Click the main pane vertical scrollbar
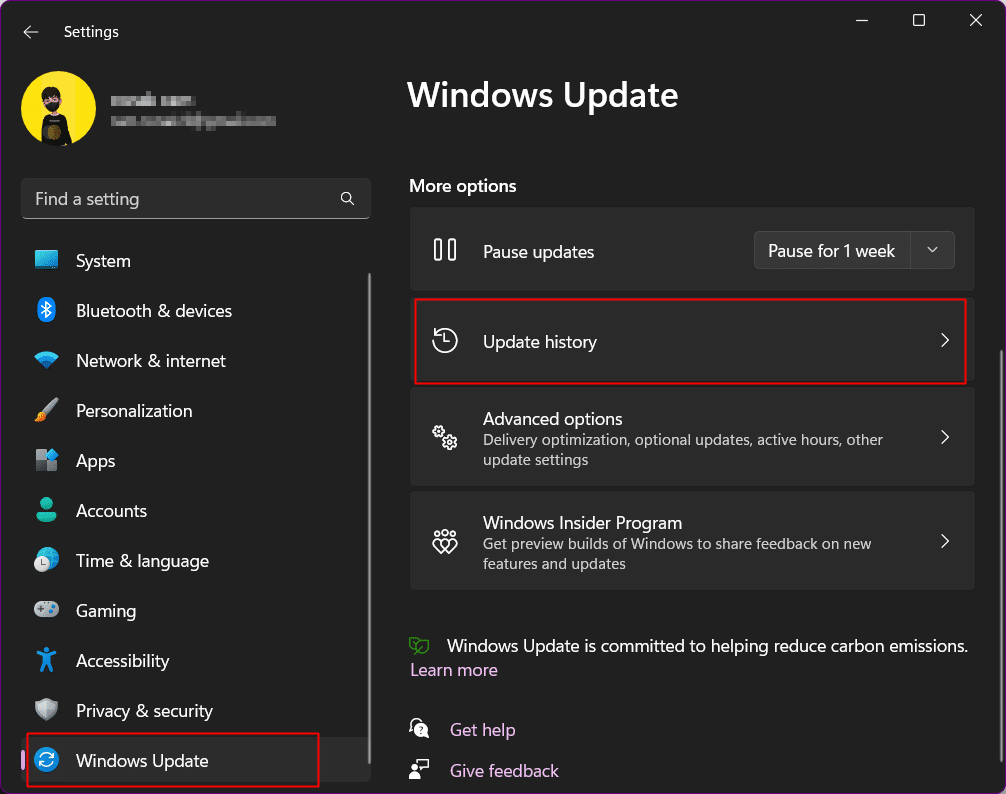Viewport: 1006px width, 794px height. [x=1001, y=558]
